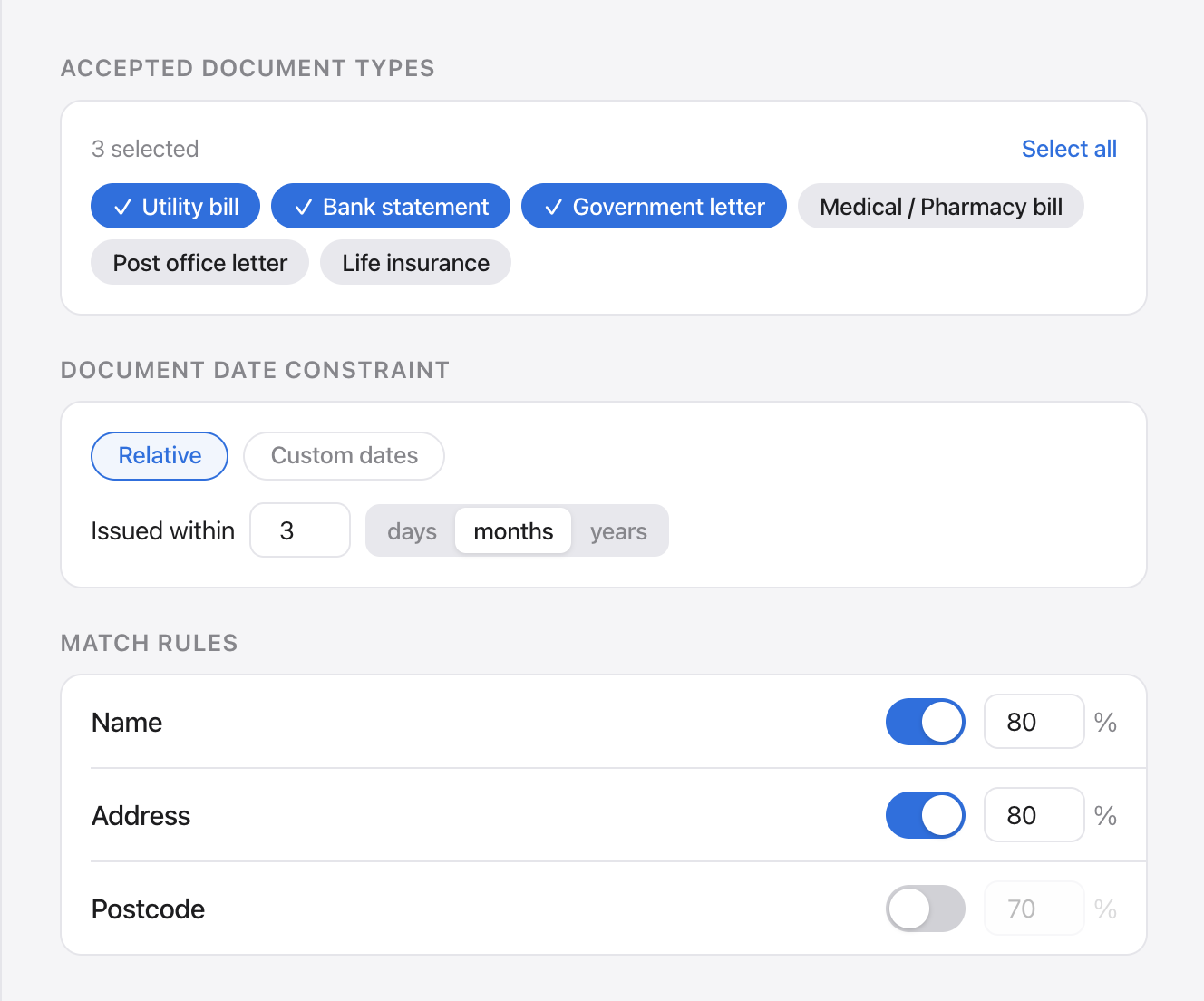Deselect the Utility bill chip
The width and height of the screenshot is (1204, 1001).
pos(175,207)
